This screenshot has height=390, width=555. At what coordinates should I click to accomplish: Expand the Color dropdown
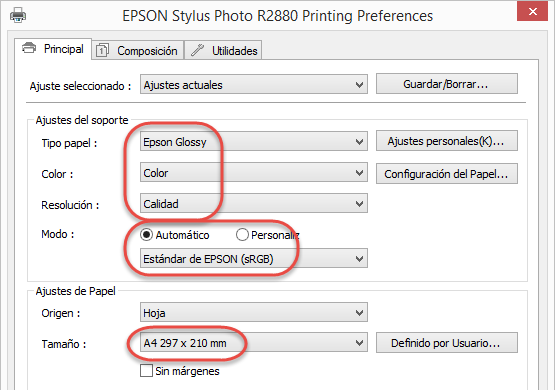[254, 172]
